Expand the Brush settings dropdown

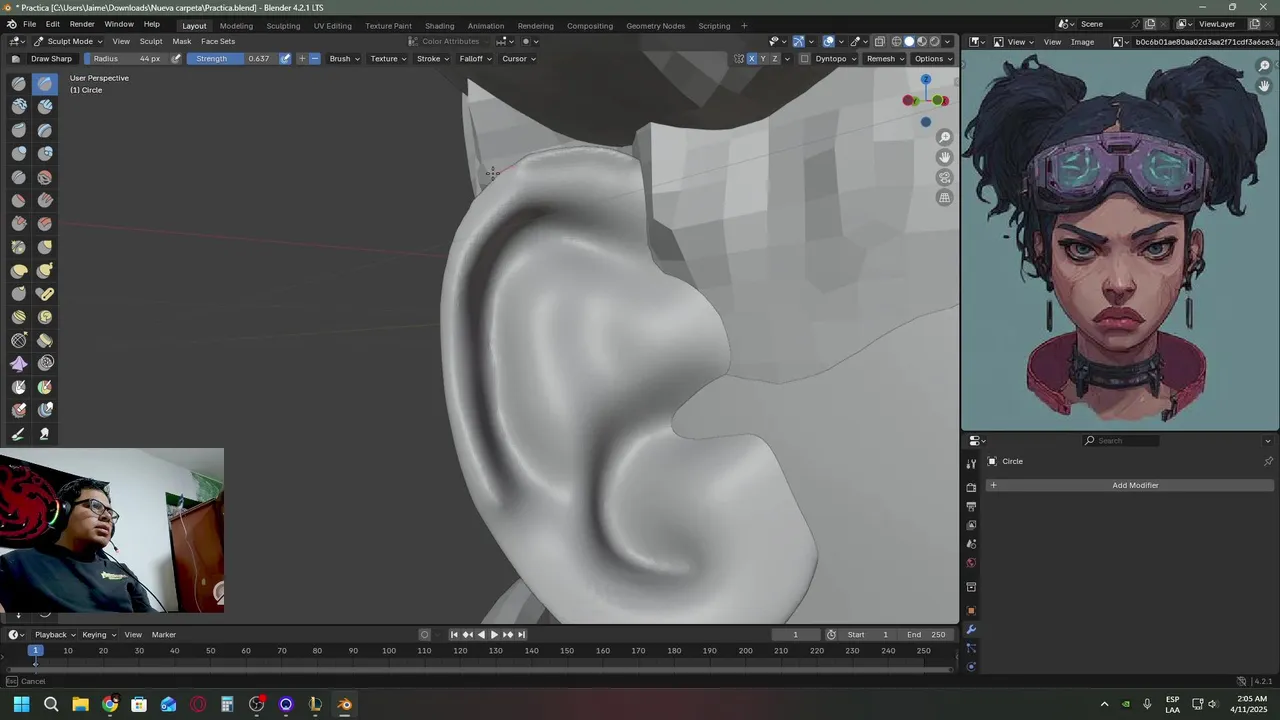tap(344, 59)
